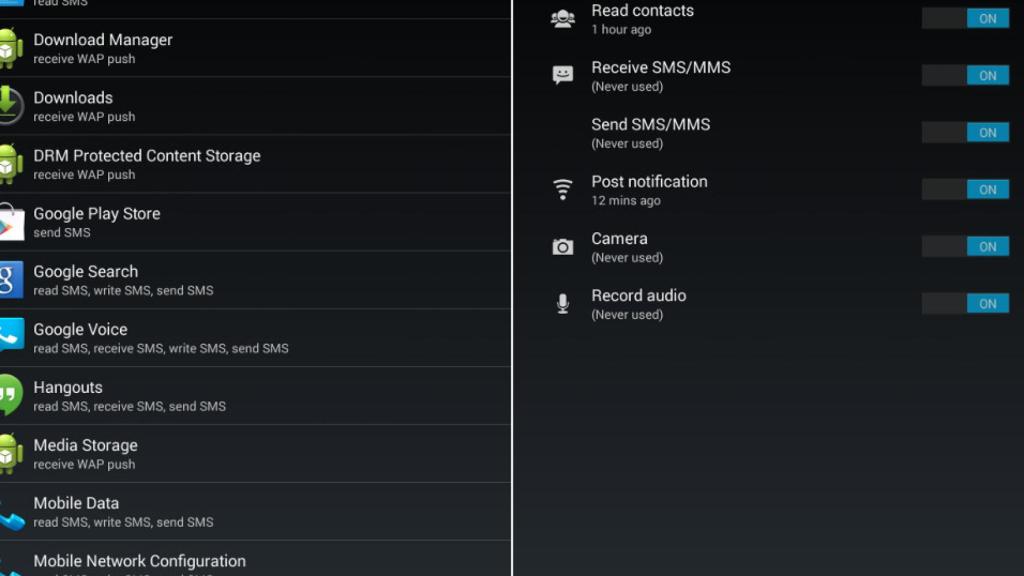1024x576 pixels.
Task: Open the Google Play Store app icon
Action: coord(11,220)
